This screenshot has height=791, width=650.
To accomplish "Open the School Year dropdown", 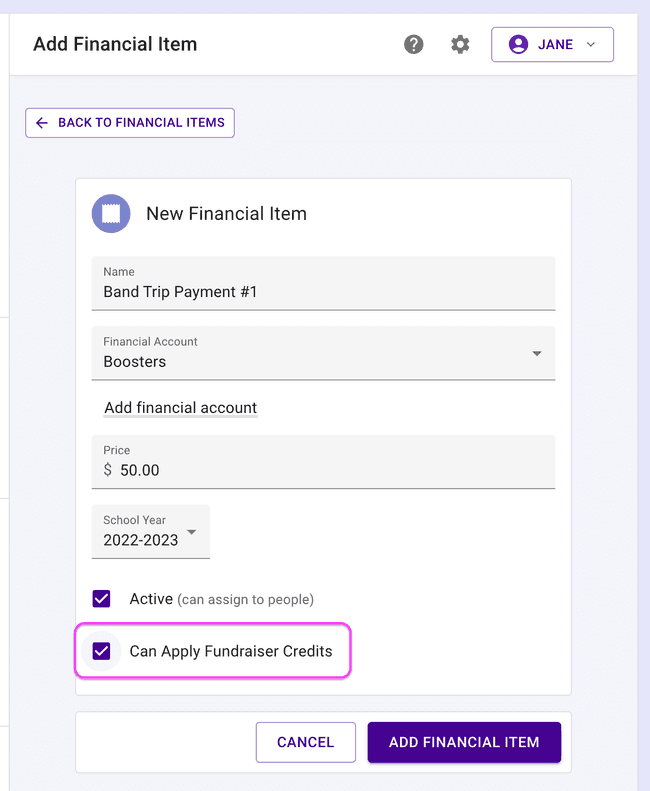I will tap(151, 531).
